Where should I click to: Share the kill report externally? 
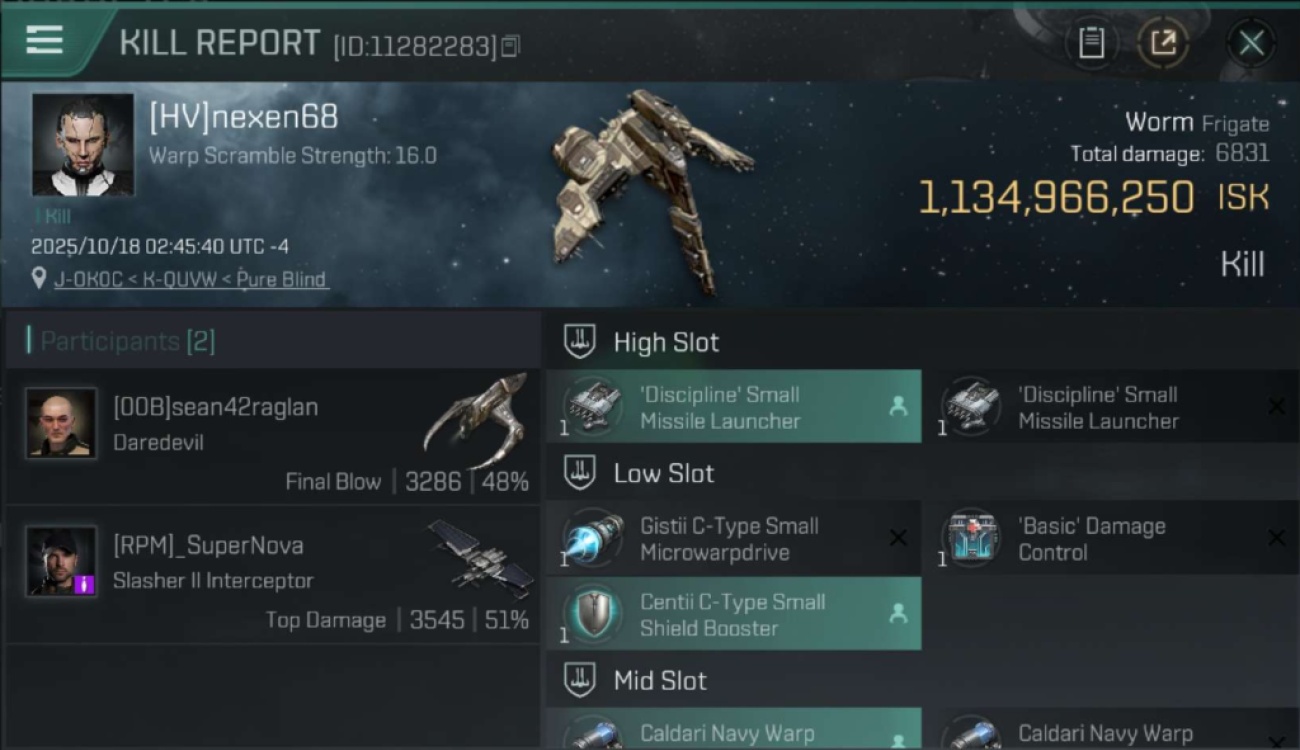point(1163,43)
